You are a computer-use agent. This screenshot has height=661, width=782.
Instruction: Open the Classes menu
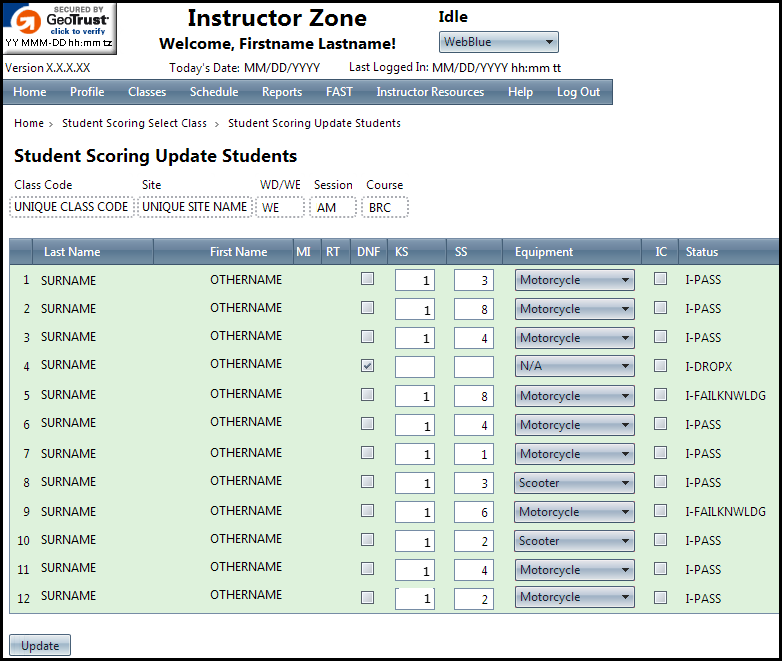[147, 92]
